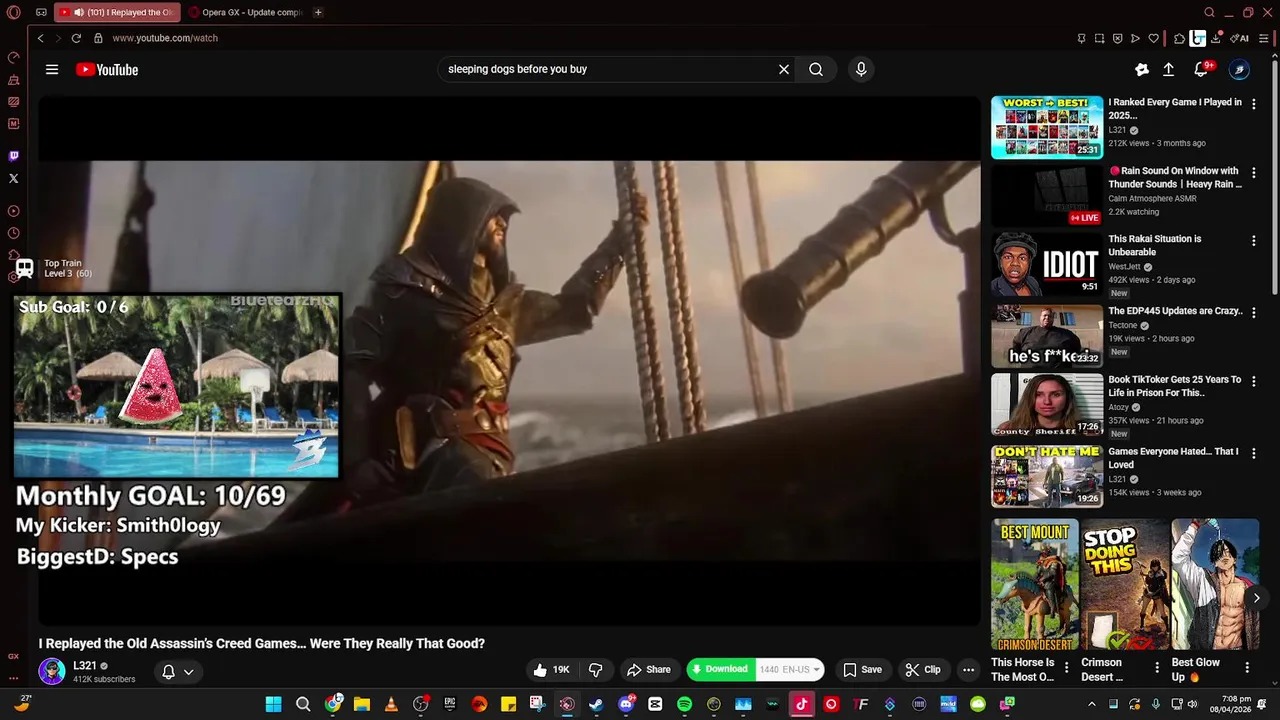Go back to previous page
The height and width of the screenshot is (720, 1280).
tap(40, 38)
